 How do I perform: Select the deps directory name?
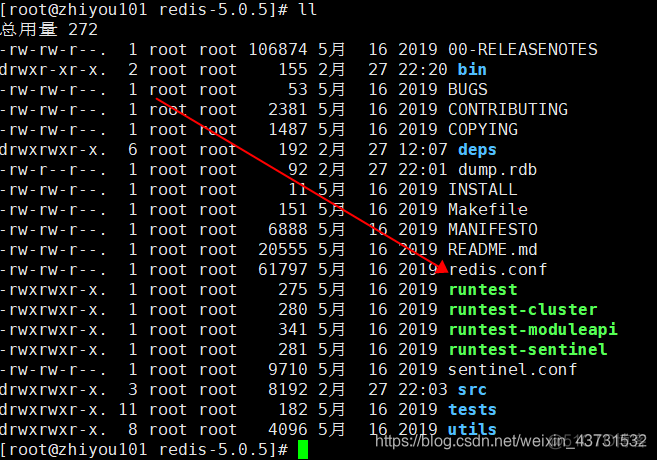[477, 150]
